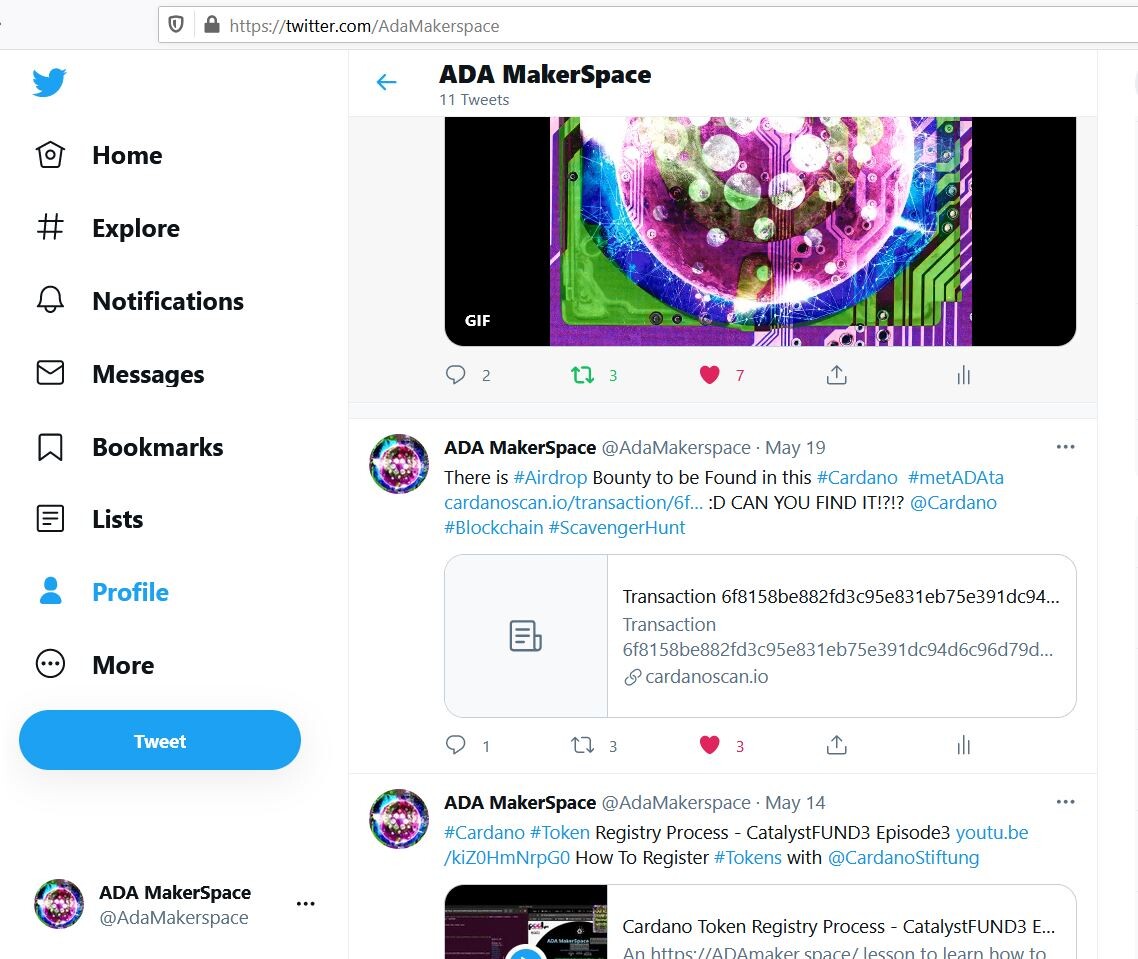The width and height of the screenshot is (1138, 959).
Task: Play the GIF image in tweet
Action: click(760, 231)
